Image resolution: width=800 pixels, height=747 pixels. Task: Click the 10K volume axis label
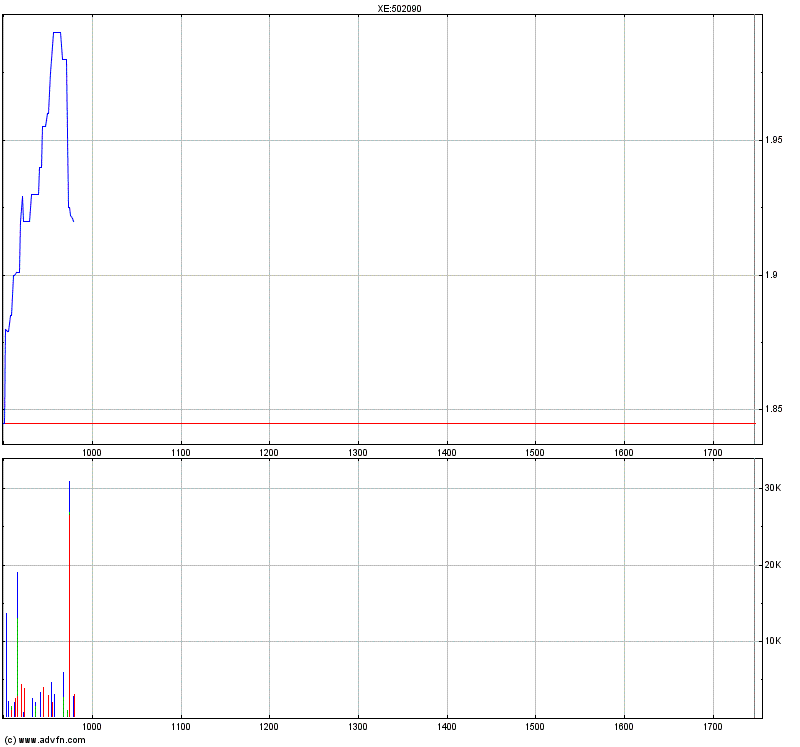(x=772, y=641)
